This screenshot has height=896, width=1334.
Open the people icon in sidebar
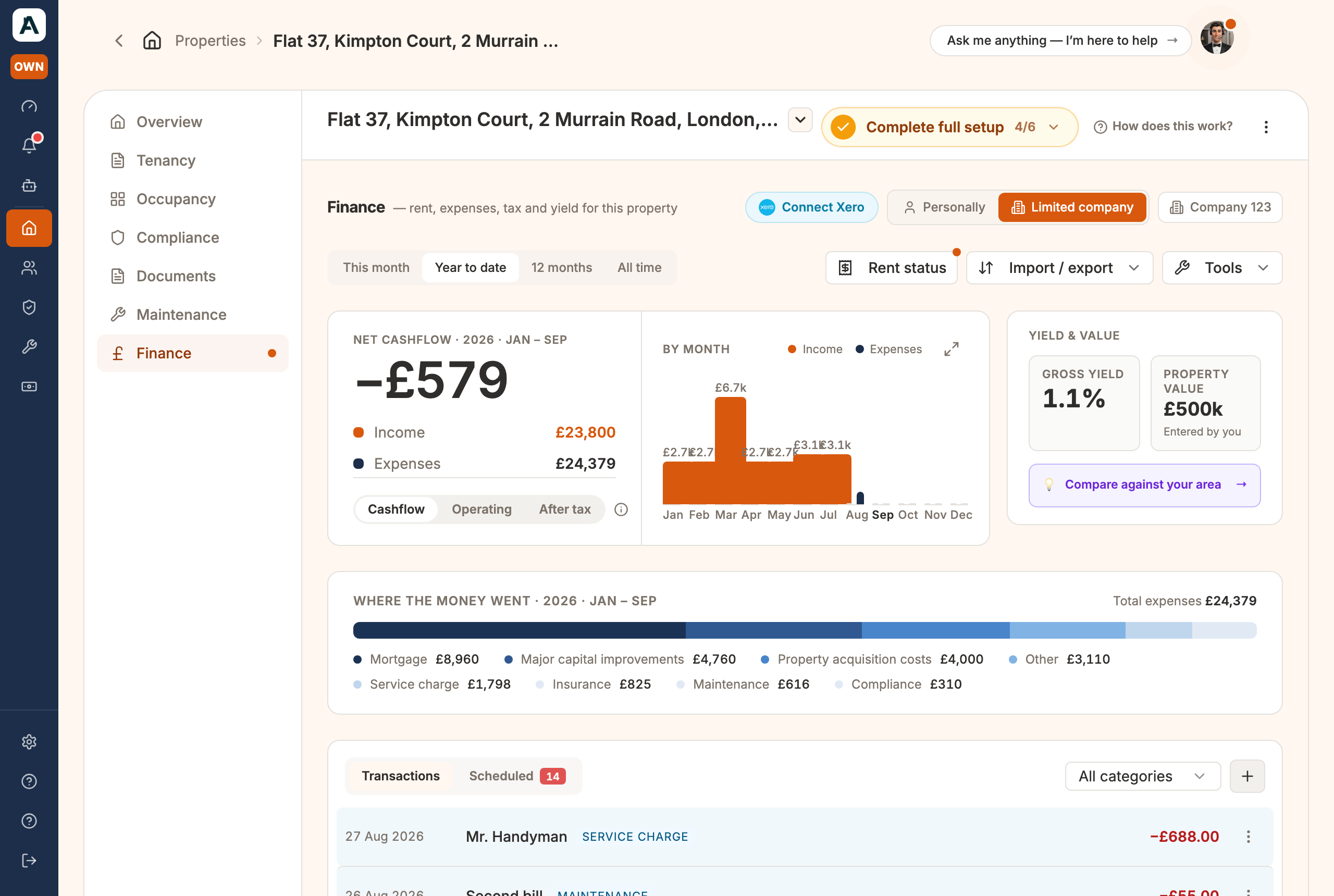click(x=29, y=267)
